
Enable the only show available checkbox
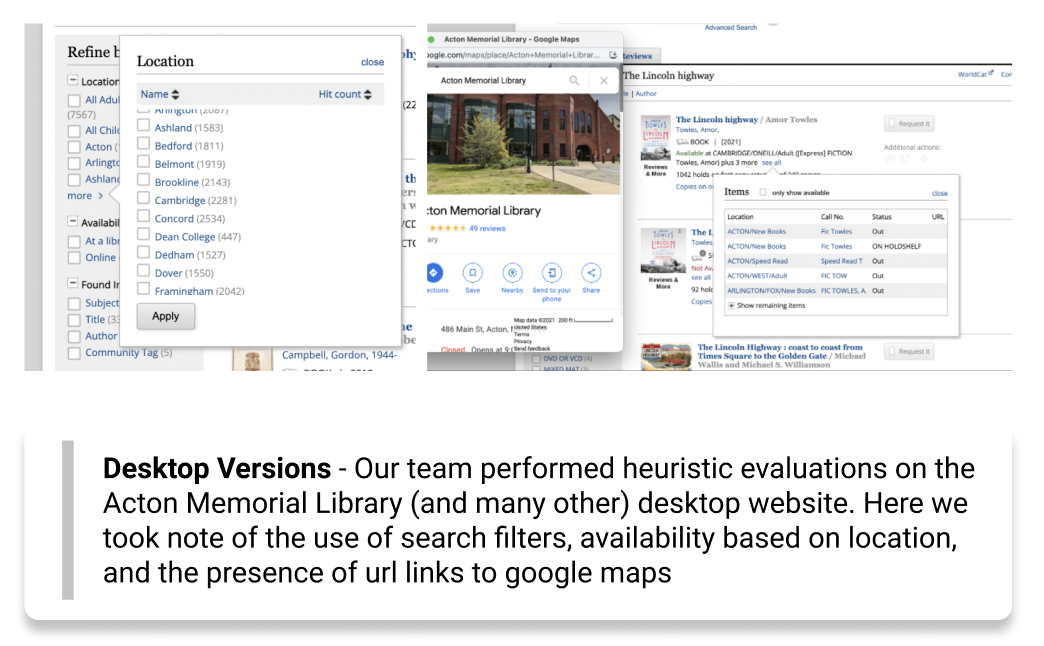click(763, 192)
